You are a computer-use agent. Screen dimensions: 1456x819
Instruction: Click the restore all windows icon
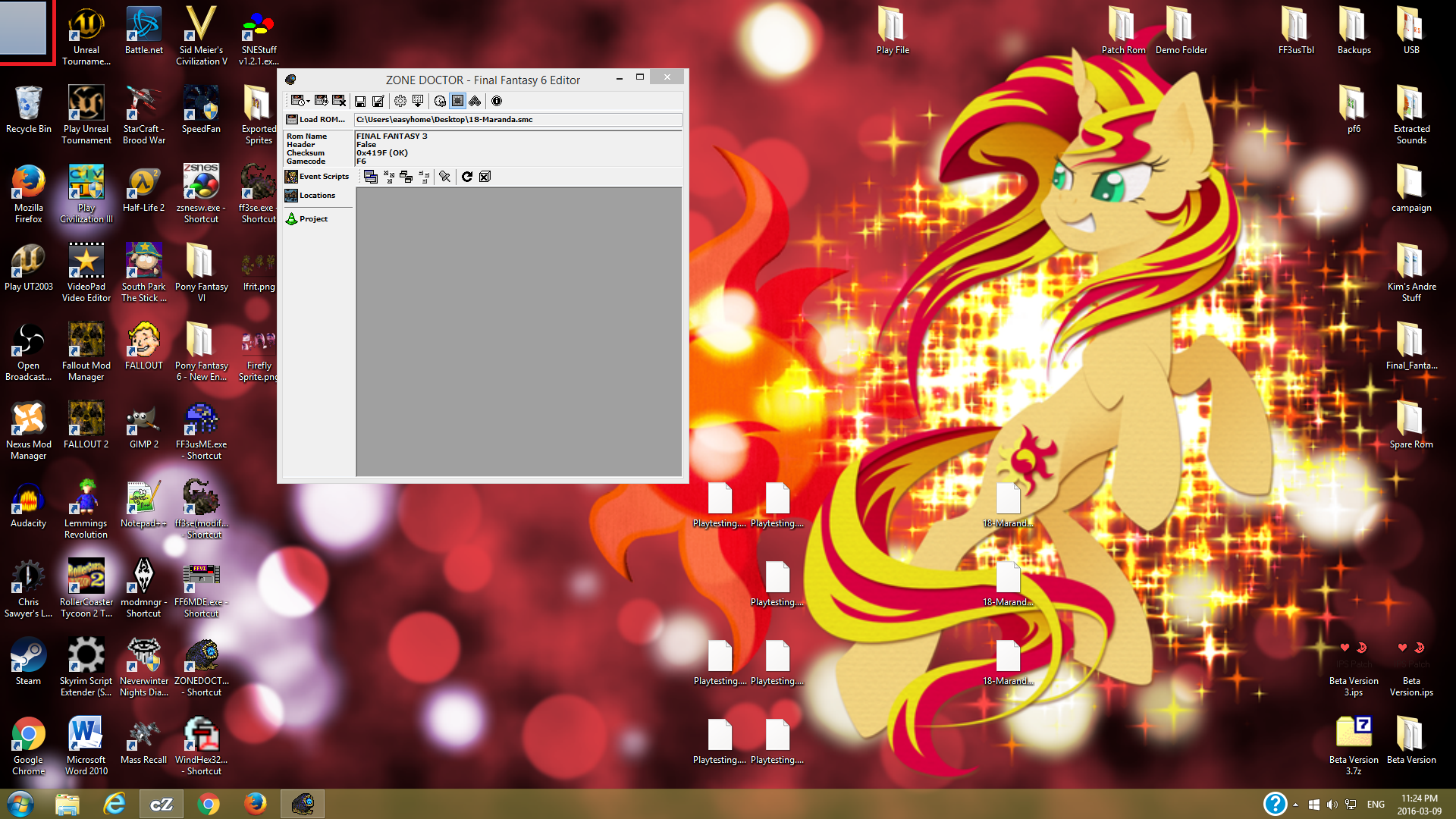(x=424, y=177)
